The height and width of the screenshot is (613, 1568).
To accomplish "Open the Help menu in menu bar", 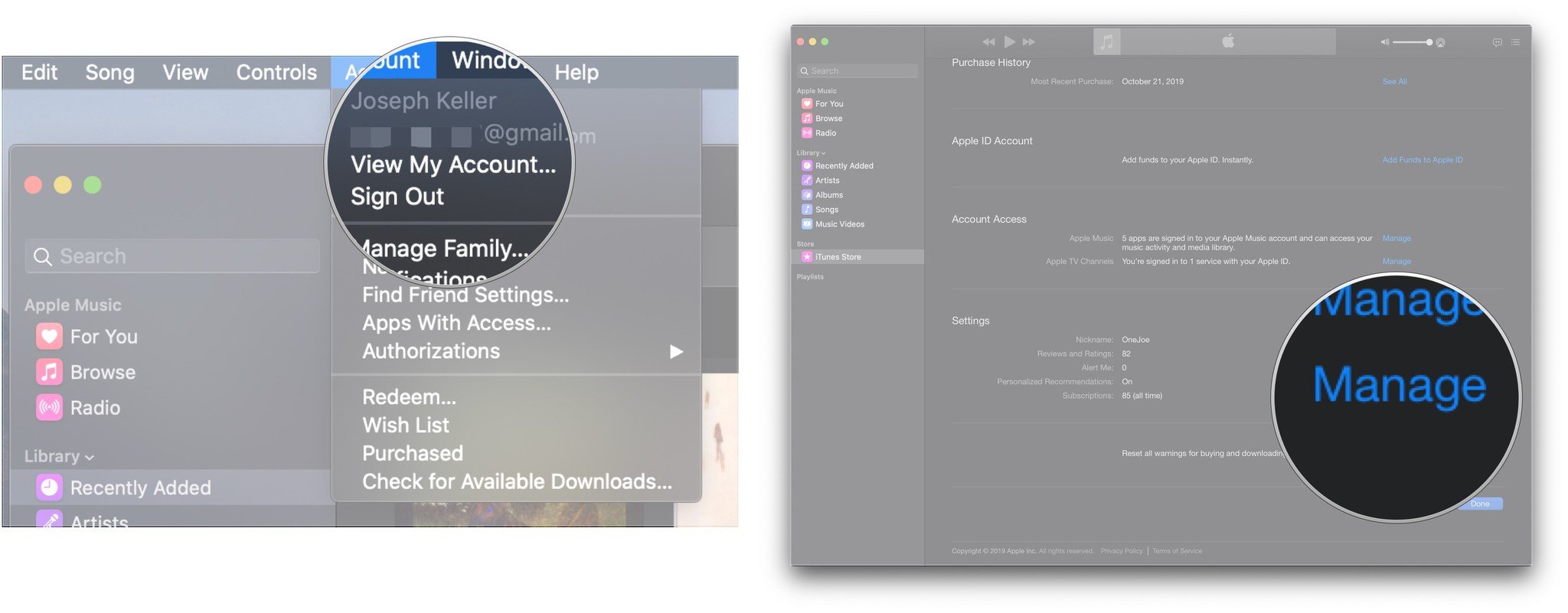I will pyautogui.click(x=577, y=73).
